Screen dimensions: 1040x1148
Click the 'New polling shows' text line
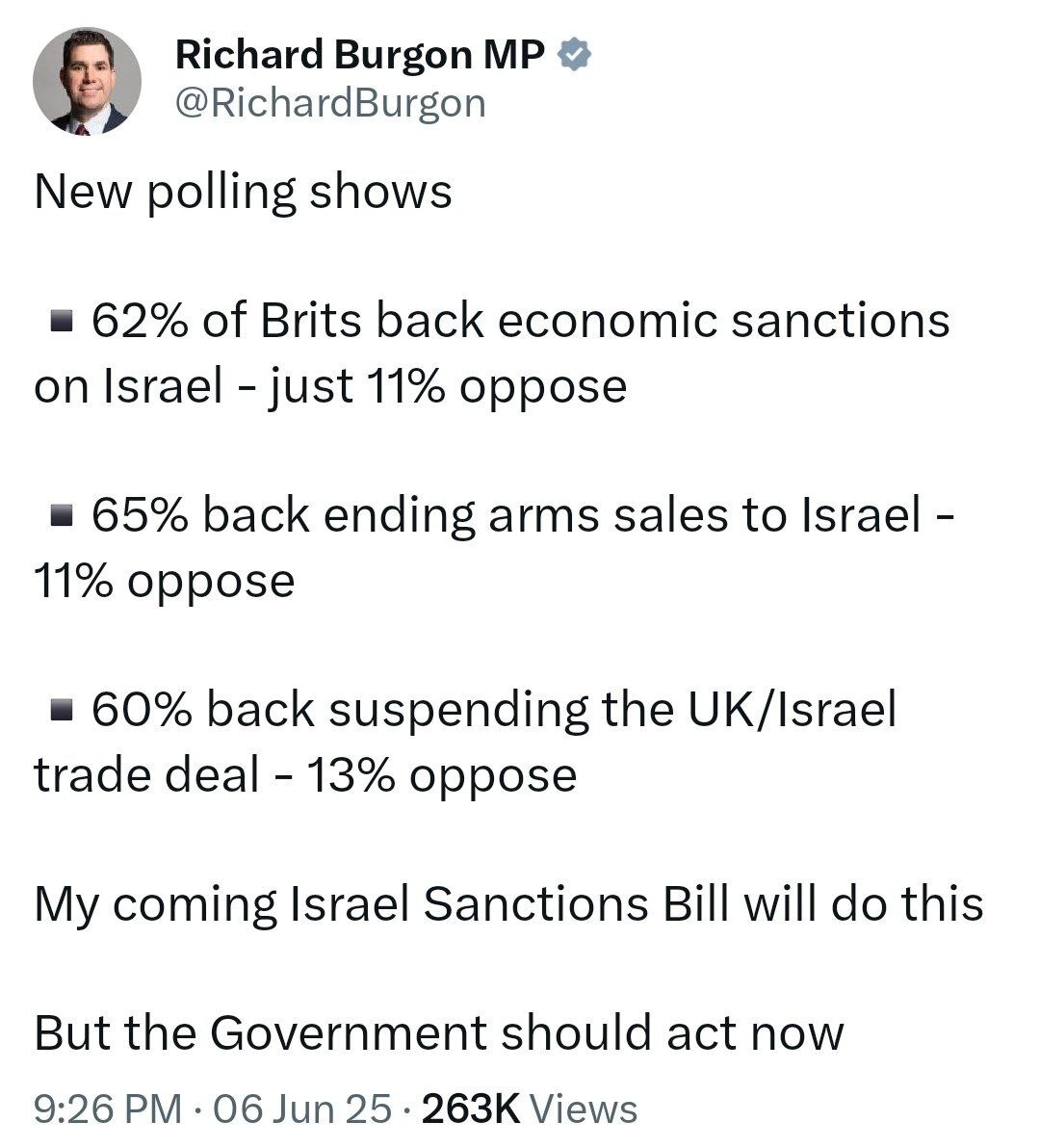point(243,191)
